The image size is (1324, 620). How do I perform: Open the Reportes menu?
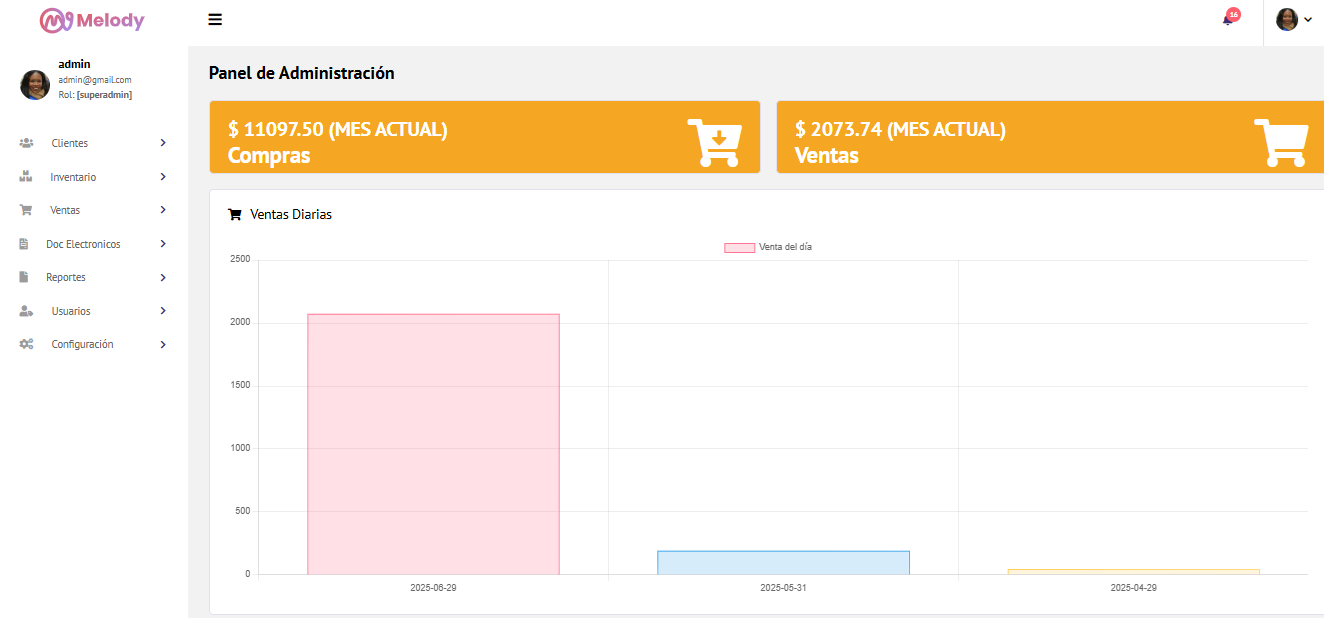coord(94,277)
